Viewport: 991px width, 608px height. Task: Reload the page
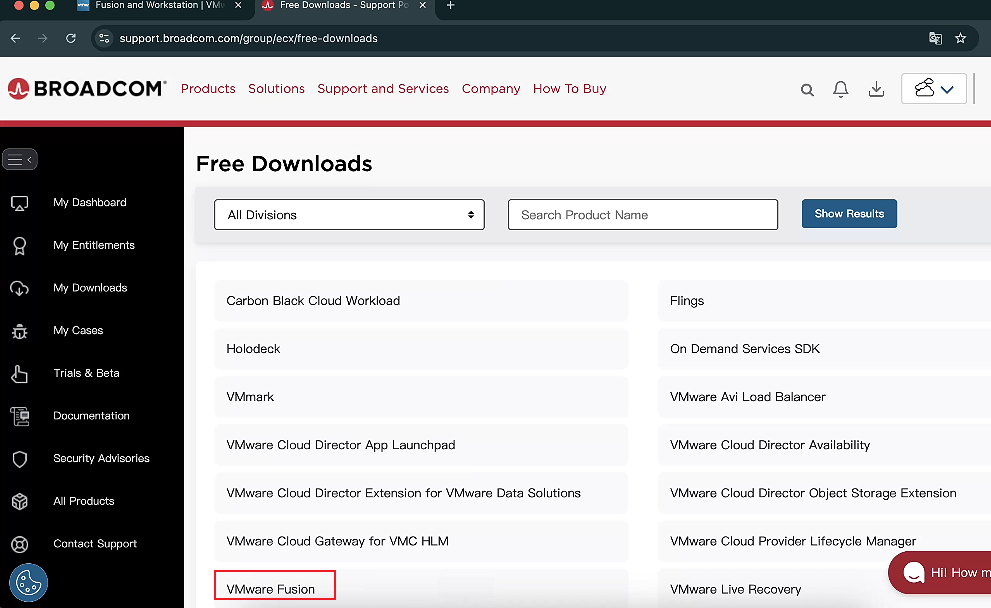pyautogui.click(x=71, y=39)
